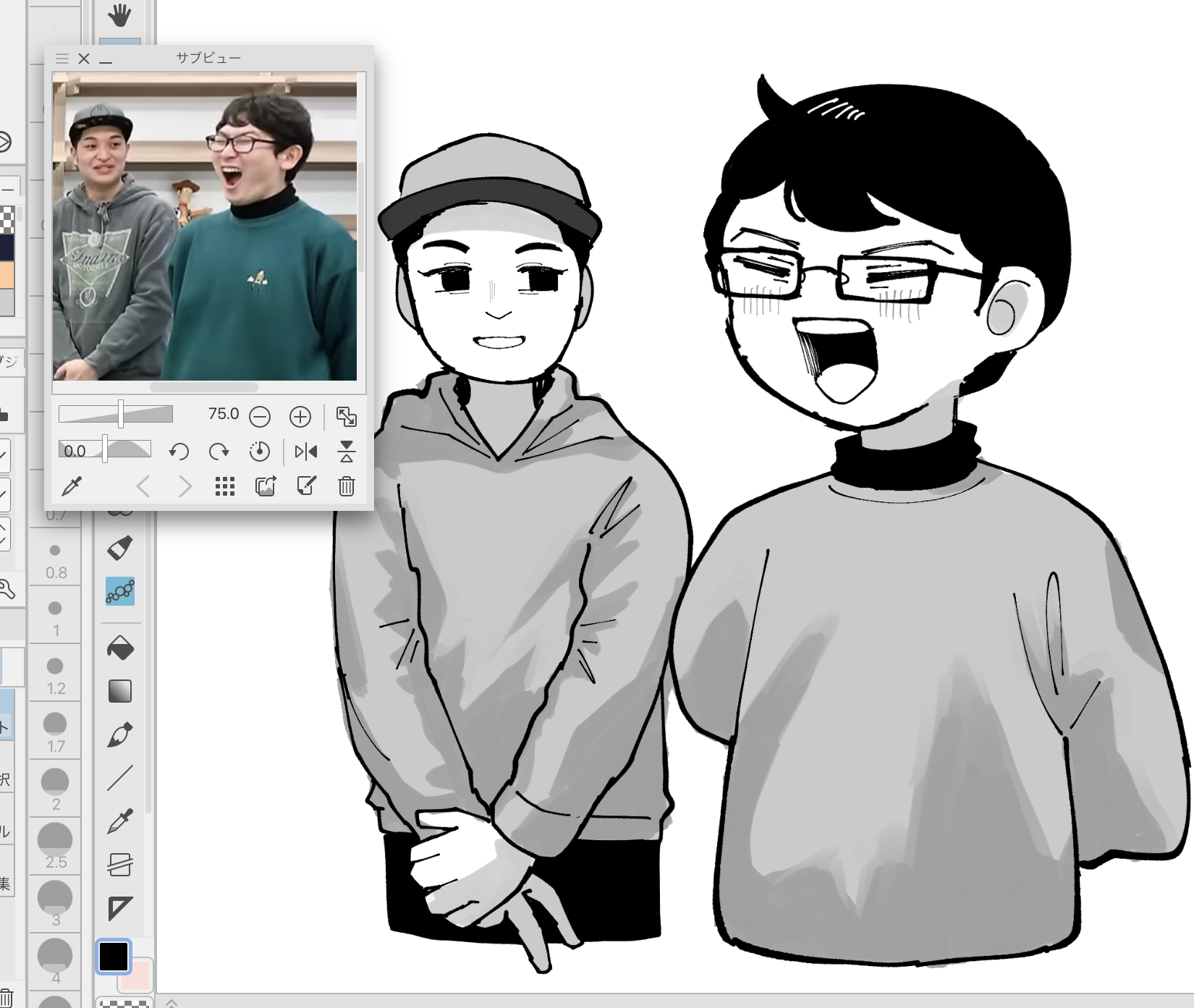
Task: Open the Sub View panel hamburger menu
Action: 62,59
